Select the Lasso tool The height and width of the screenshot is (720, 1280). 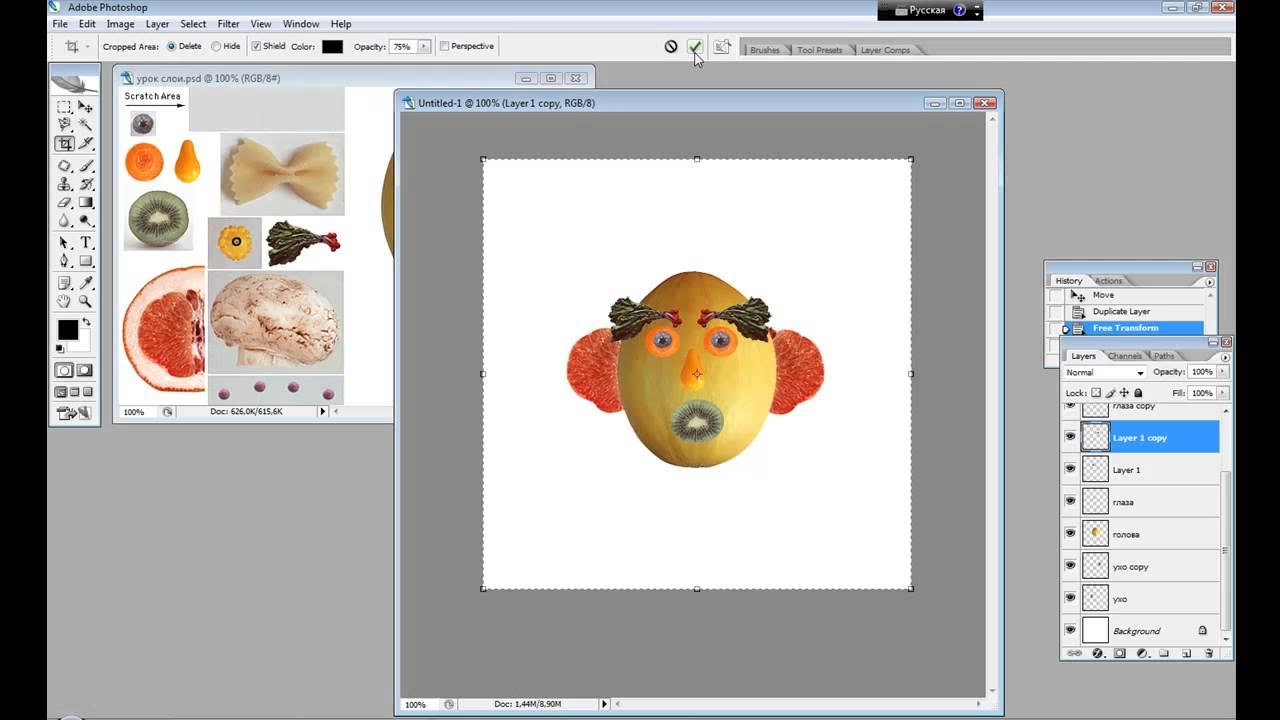tap(64, 124)
